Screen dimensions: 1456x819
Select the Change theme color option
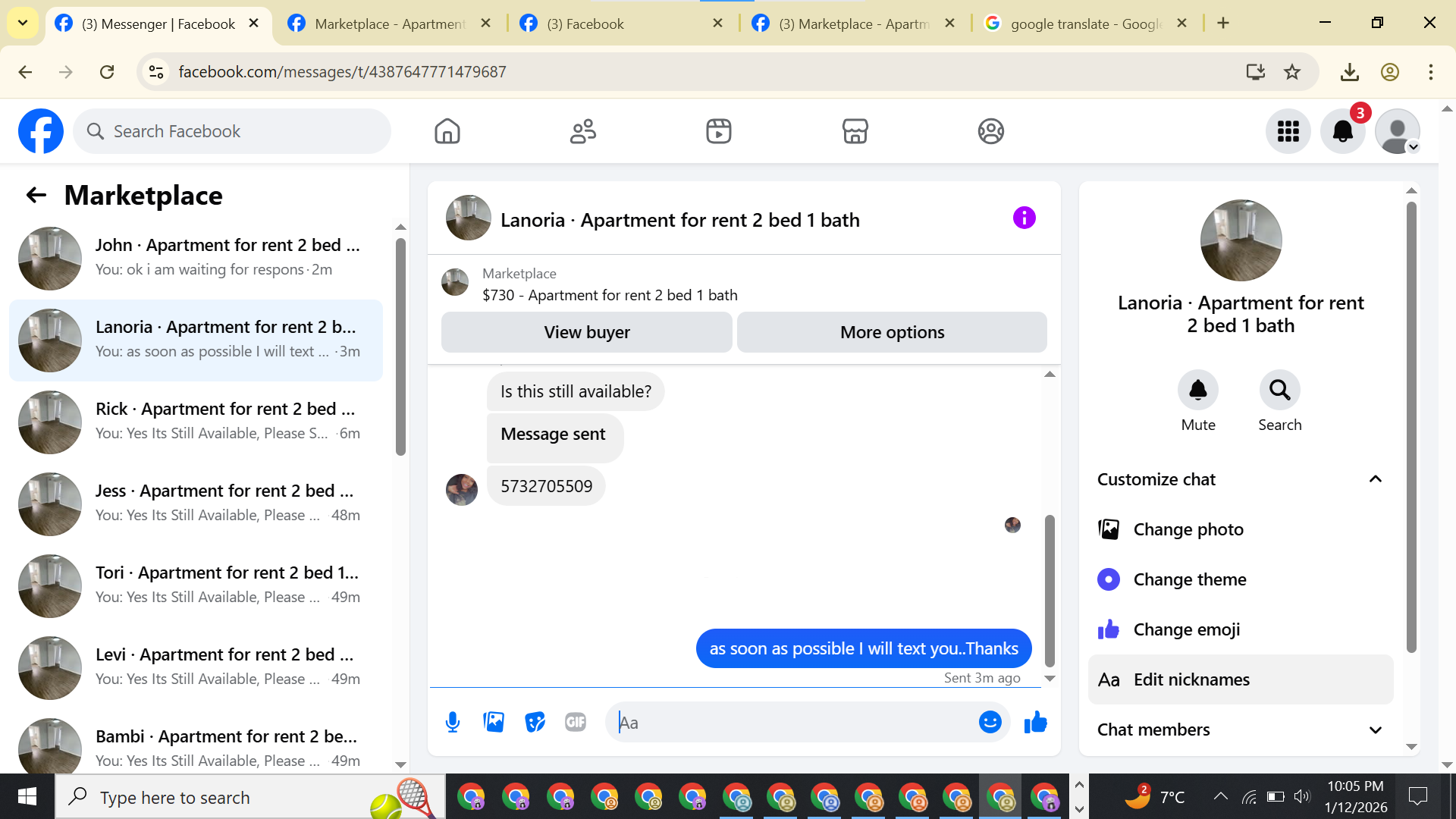pyautogui.click(x=1189, y=579)
